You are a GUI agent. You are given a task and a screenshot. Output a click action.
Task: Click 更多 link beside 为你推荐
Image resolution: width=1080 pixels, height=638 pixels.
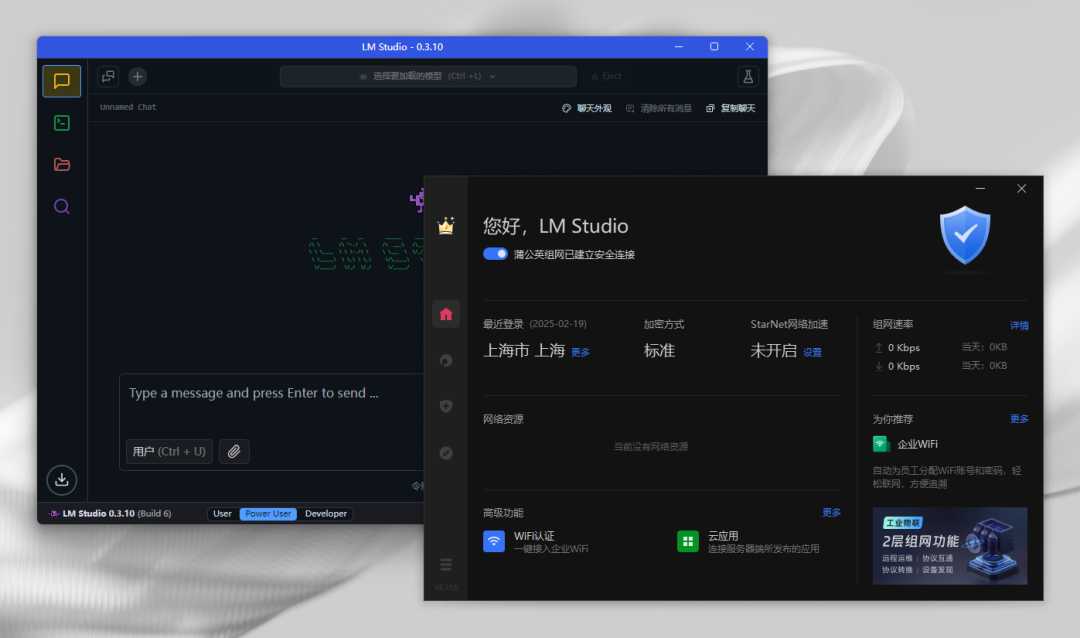click(1019, 419)
